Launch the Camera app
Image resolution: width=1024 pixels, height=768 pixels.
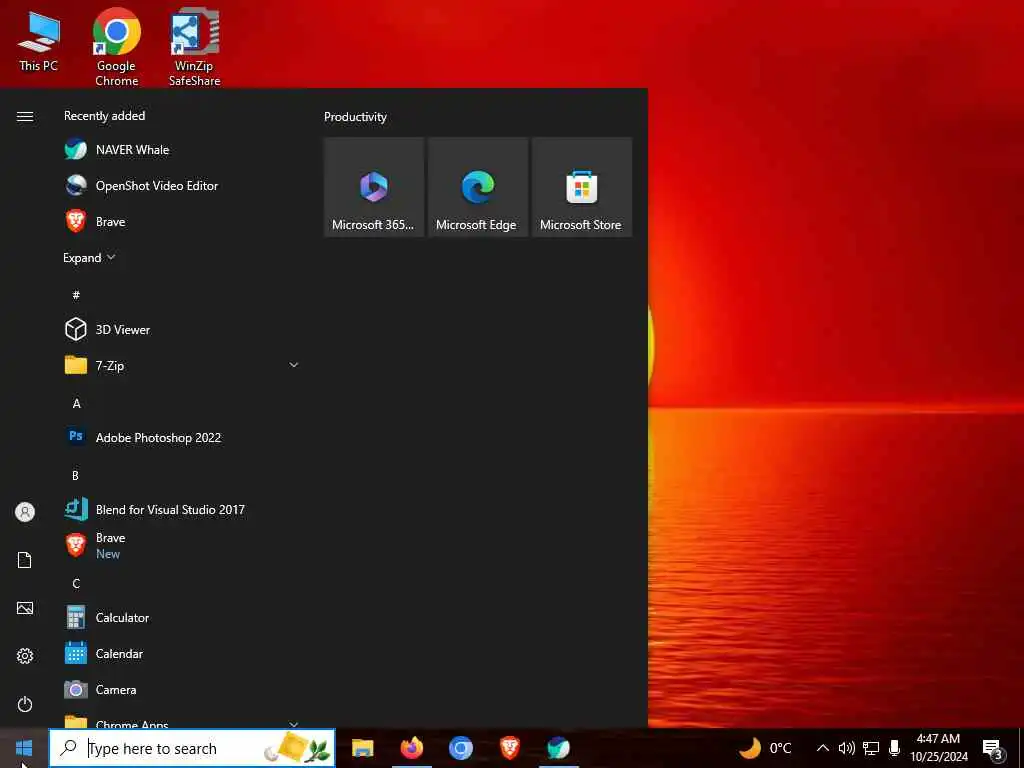pos(181,689)
